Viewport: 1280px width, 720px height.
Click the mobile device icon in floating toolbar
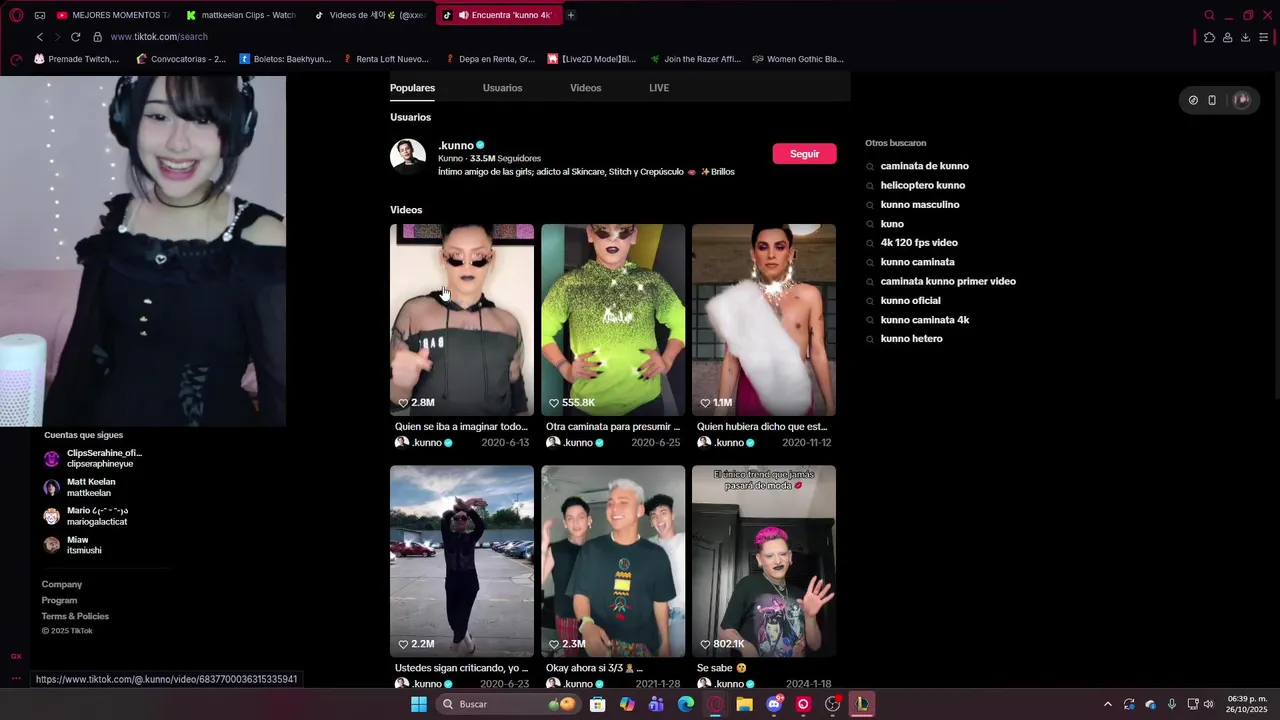[x=1212, y=100]
